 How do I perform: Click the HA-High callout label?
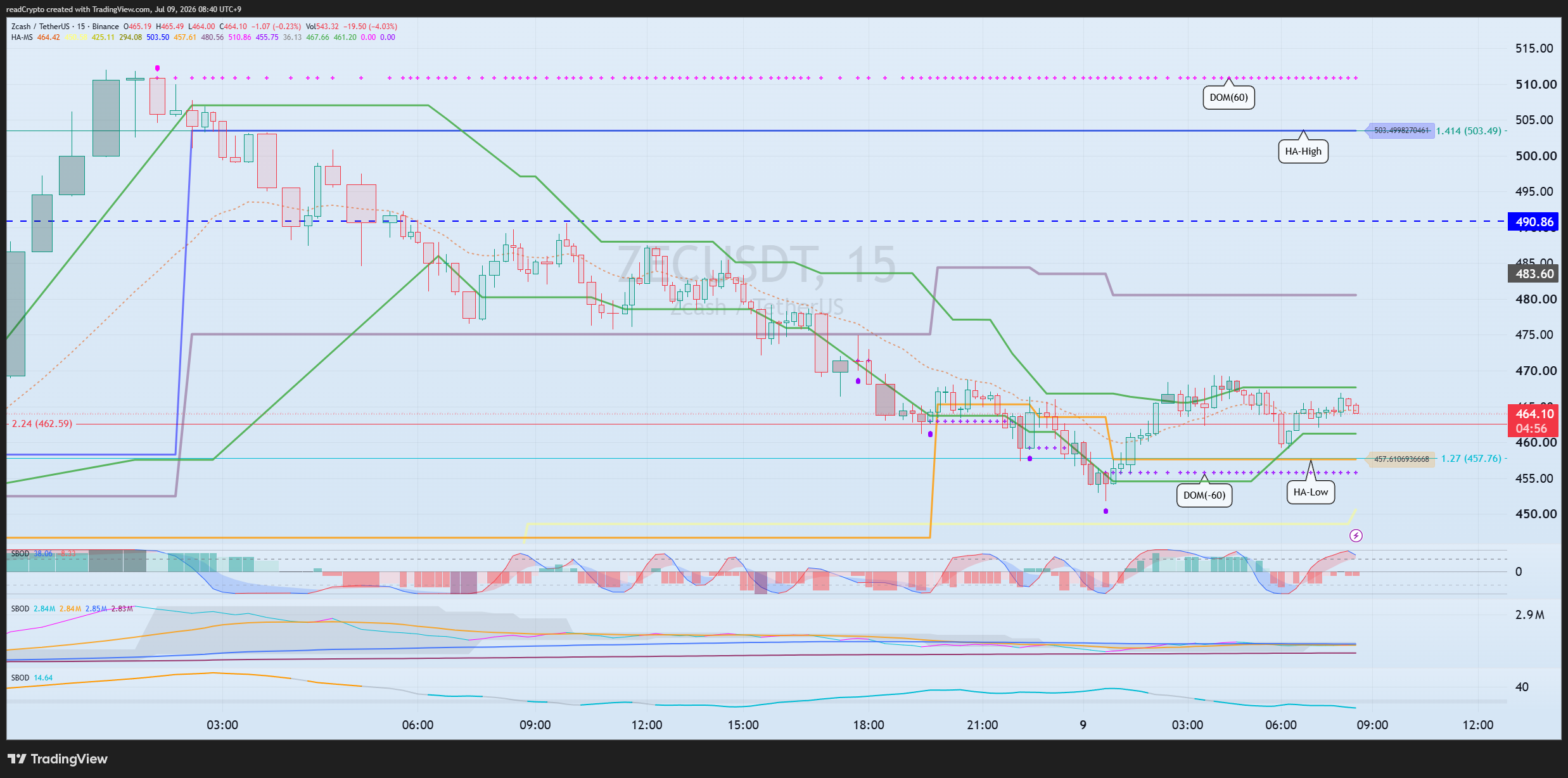click(1303, 151)
